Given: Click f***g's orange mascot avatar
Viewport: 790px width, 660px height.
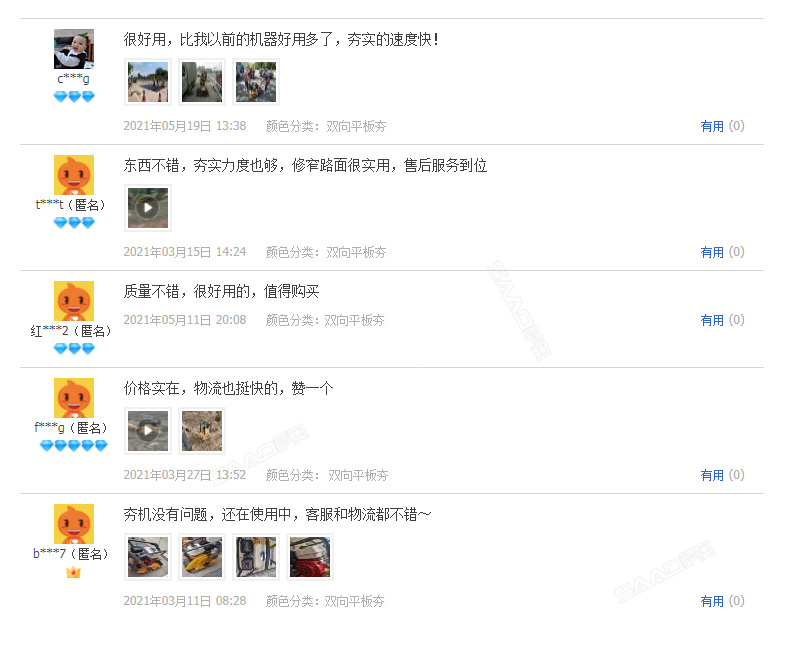Looking at the screenshot, I should click(74, 398).
